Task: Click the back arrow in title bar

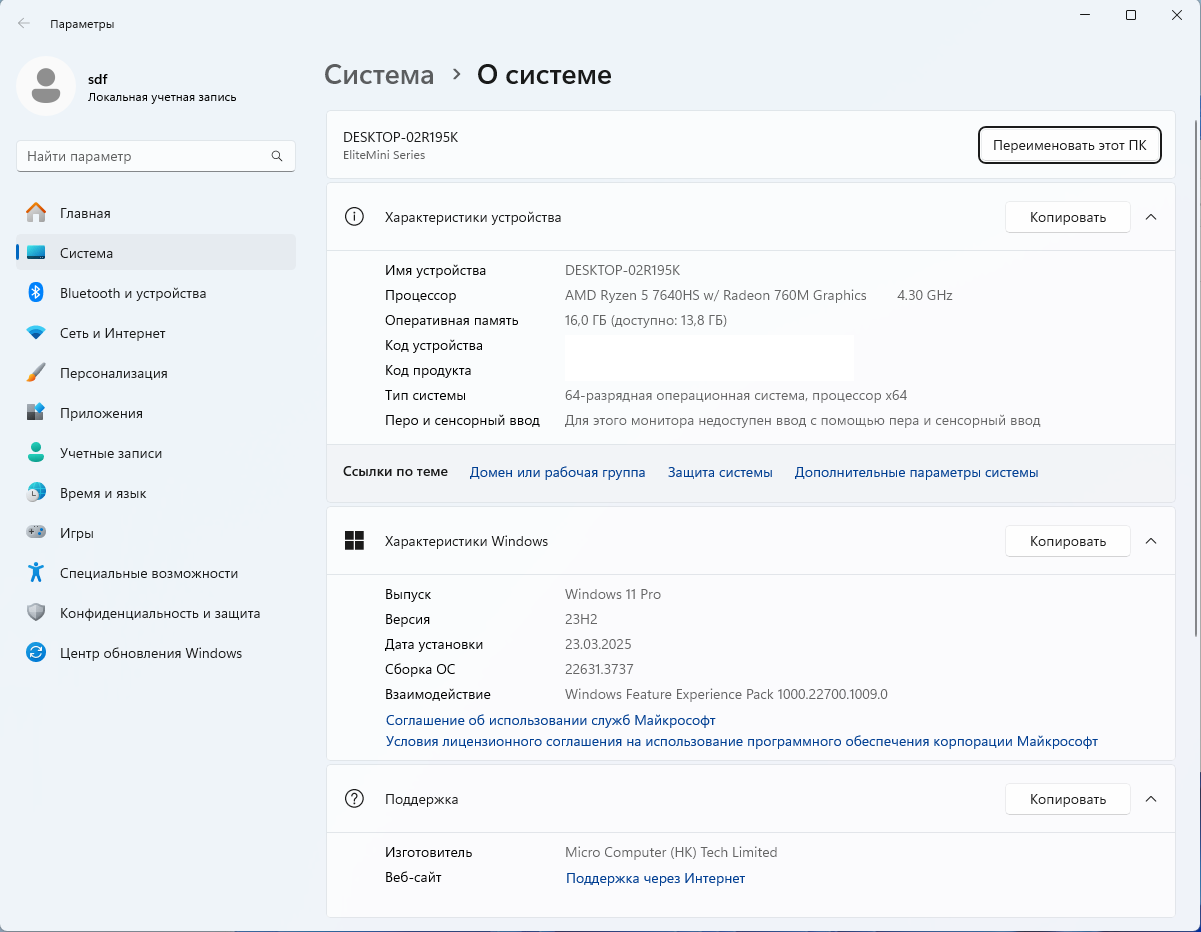Action: pyautogui.click(x=24, y=23)
